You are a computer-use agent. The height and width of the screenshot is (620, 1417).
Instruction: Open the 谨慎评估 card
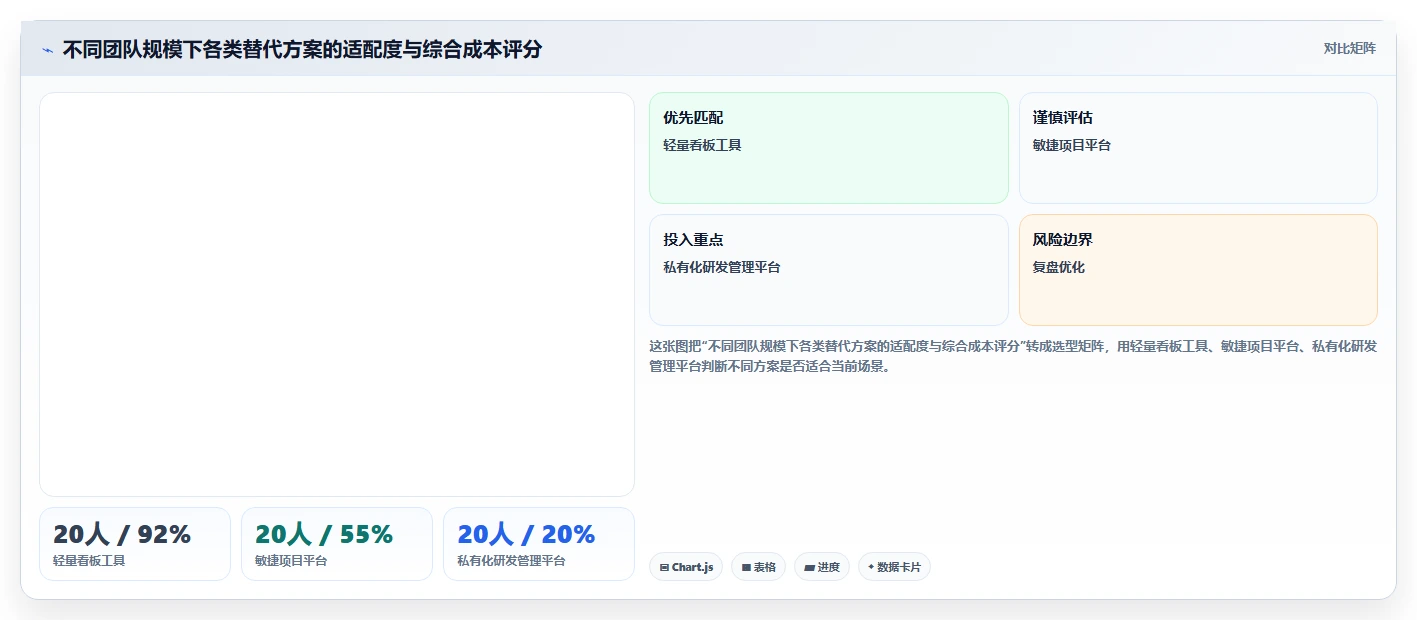tap(1198, 148)
